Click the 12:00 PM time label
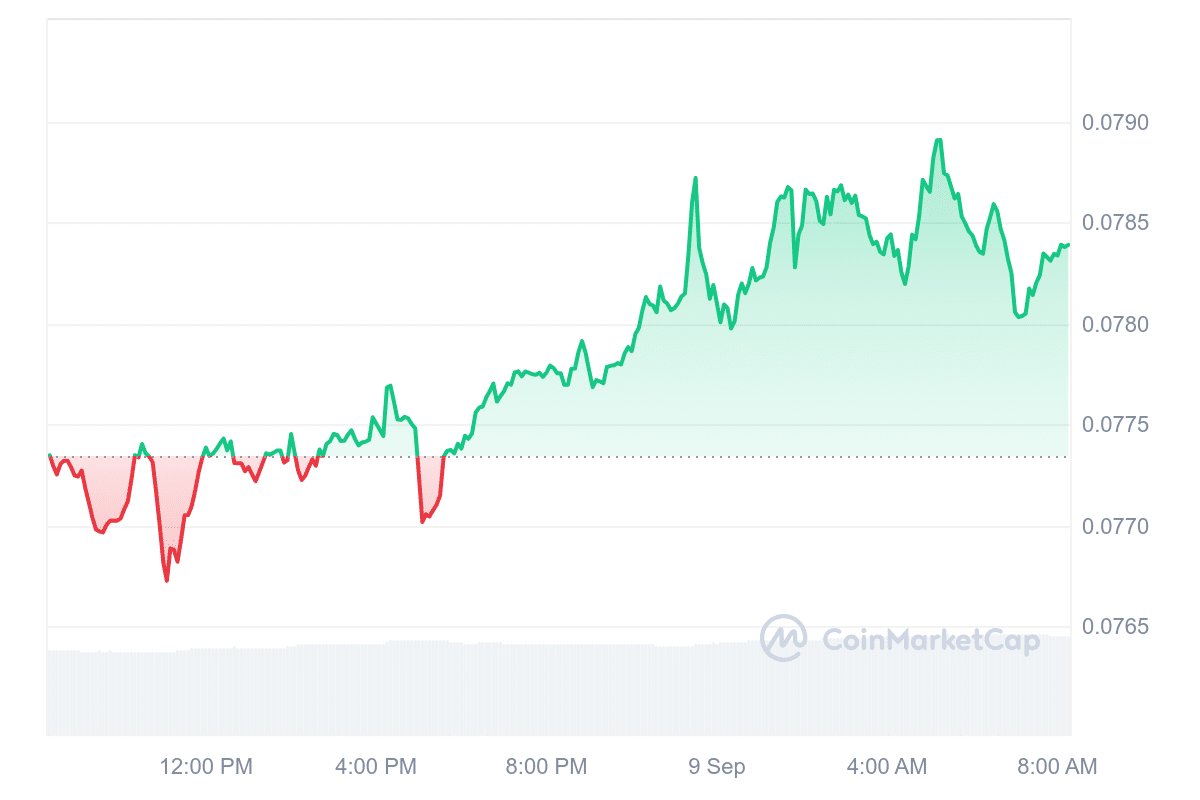The image size is (1200, 800). tap(206, 767)
